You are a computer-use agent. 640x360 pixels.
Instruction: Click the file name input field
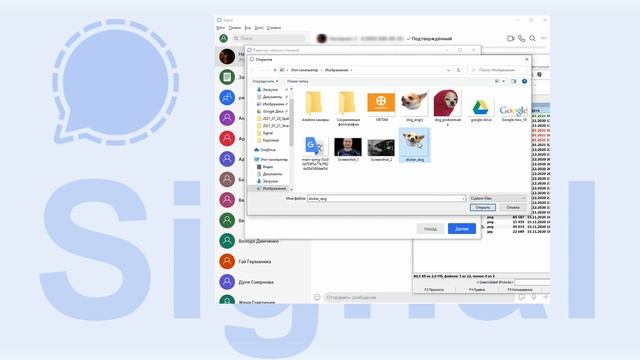(386, 198)
